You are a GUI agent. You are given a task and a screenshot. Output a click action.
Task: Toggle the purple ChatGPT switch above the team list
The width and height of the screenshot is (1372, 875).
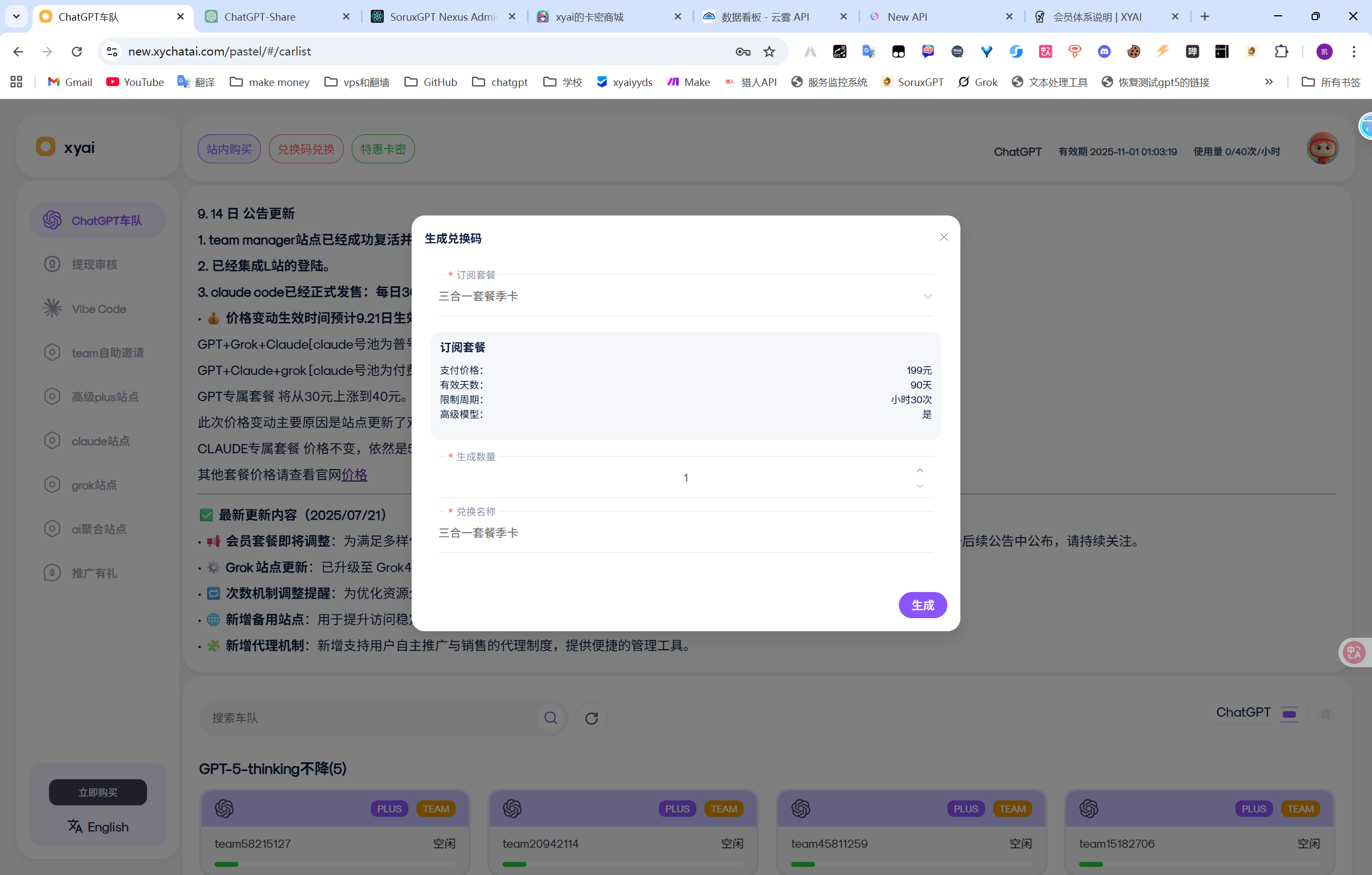coord(1289,714)
